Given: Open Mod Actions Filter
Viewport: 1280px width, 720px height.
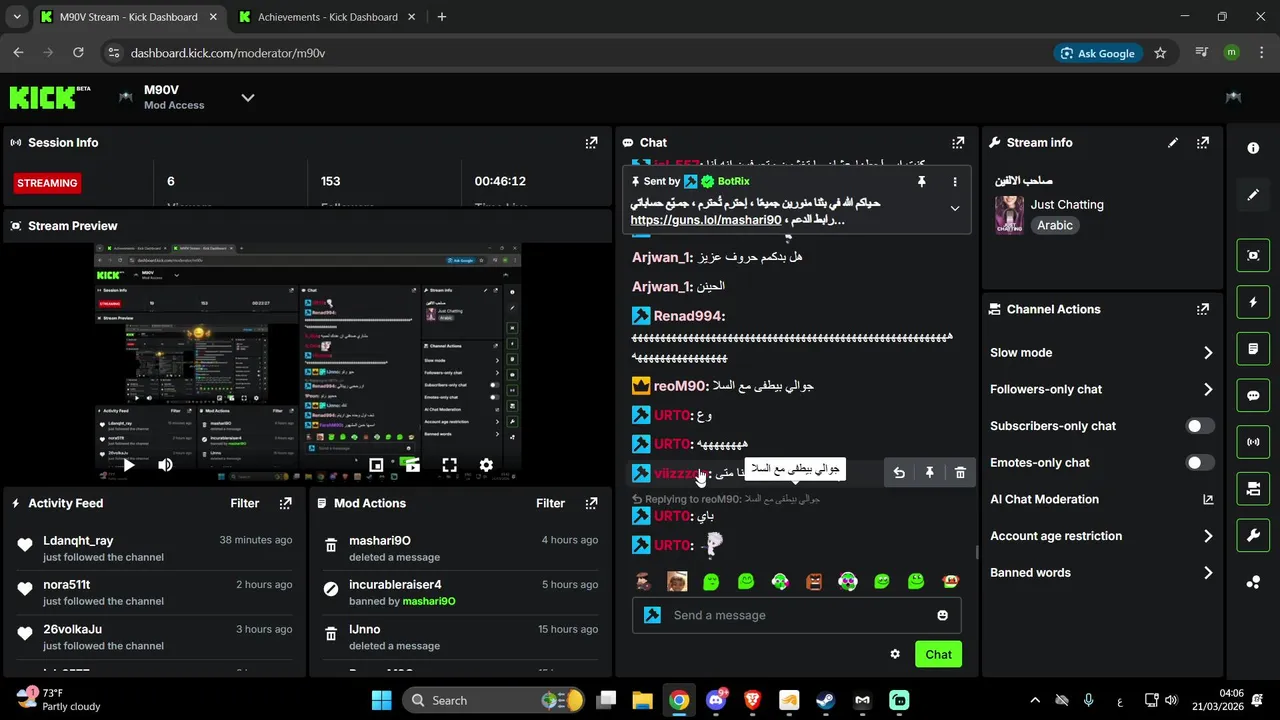Looking at the screenshot, I should coord(550,503).
